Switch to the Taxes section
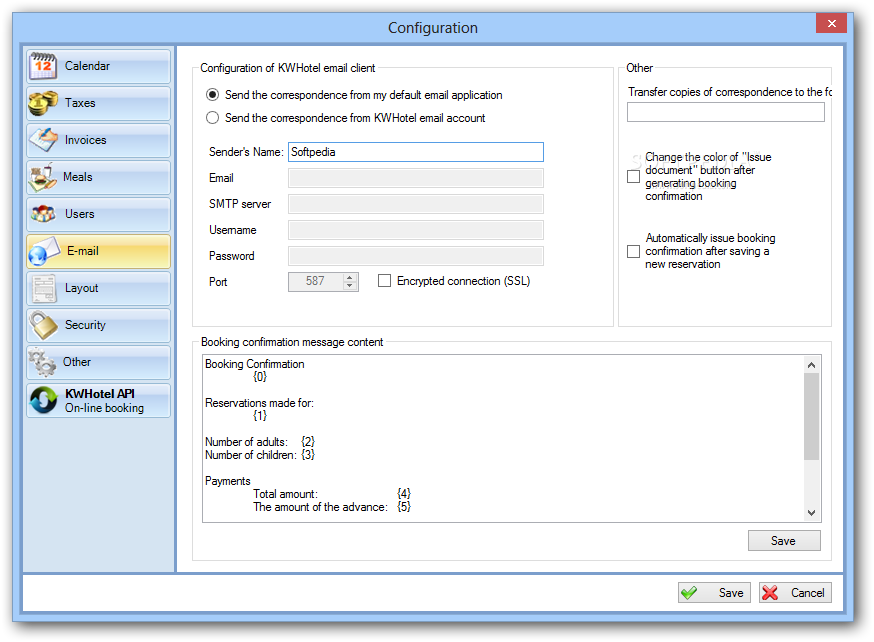 click(98, 103)
